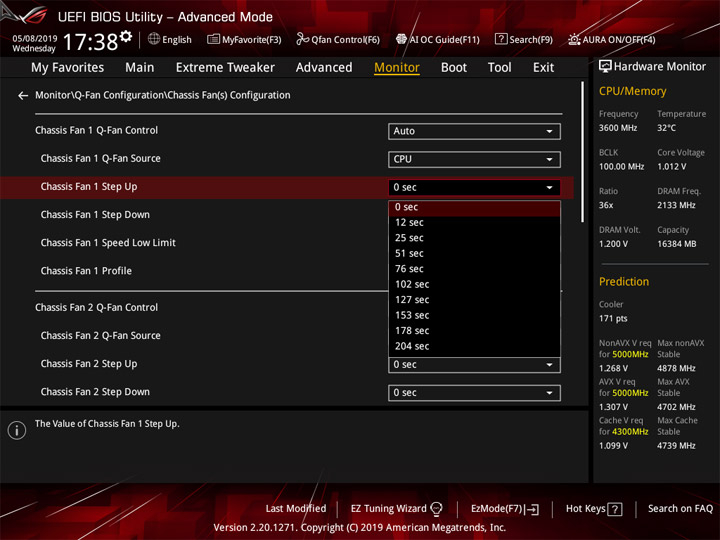Open Chassis Fan 2 Step Up dropdown

coord(474,365)
